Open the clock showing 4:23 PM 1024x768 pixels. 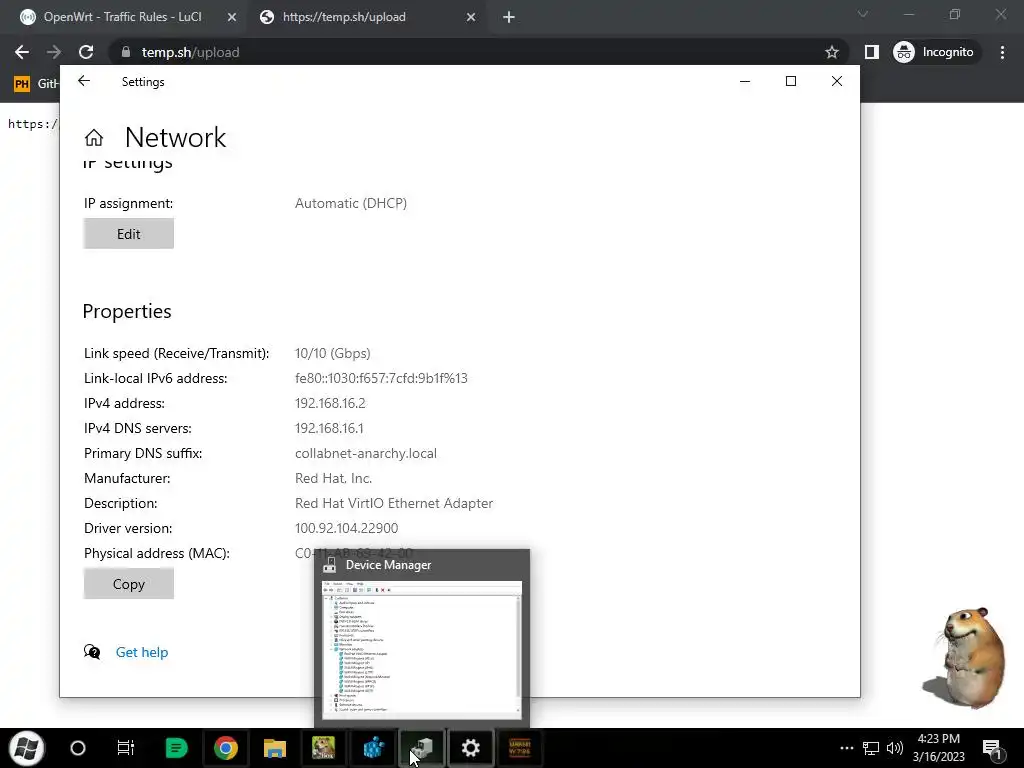[x=939, y=748]
